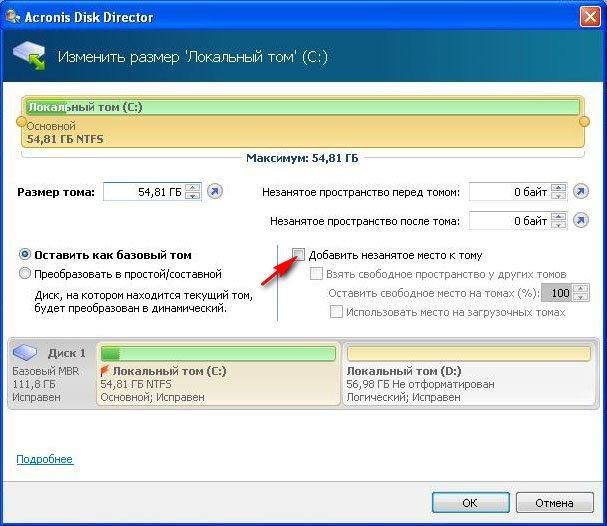Click the arrow icon next to volume size field

pos(215,191)
